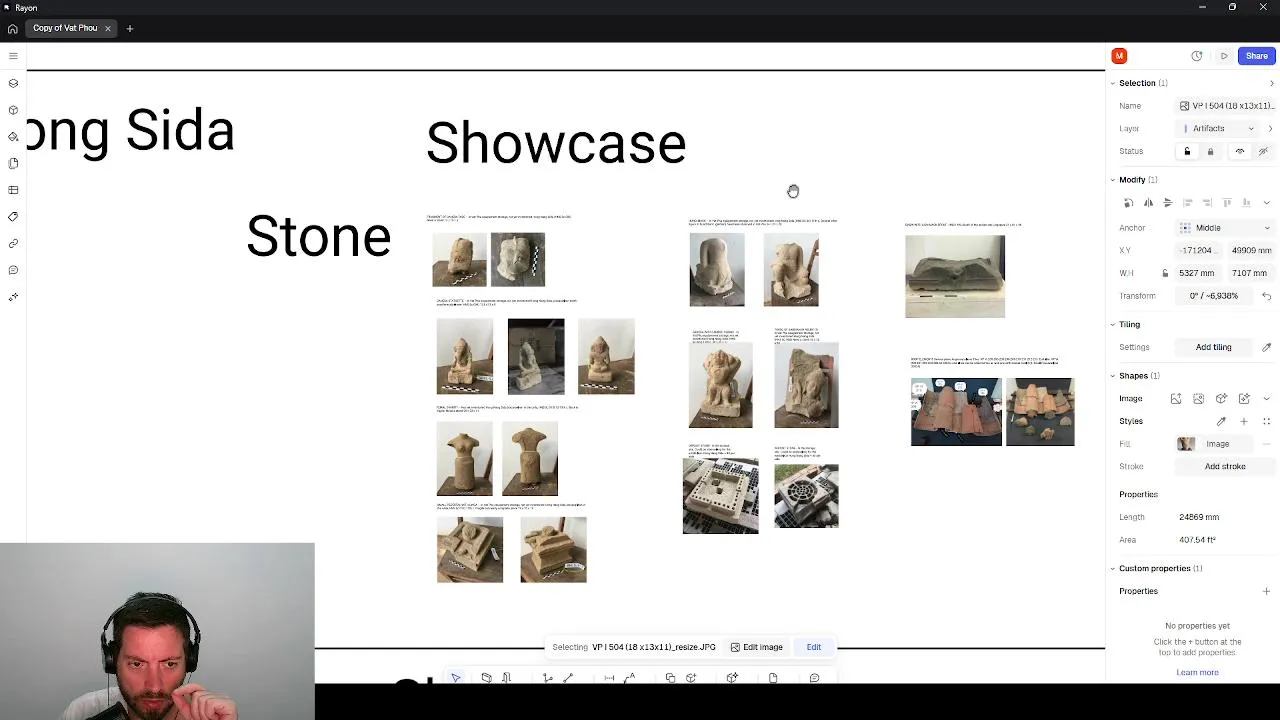Collapse the Shapes section
This screenshot has height=720, width=1280.
click(x=1112, y=376)
